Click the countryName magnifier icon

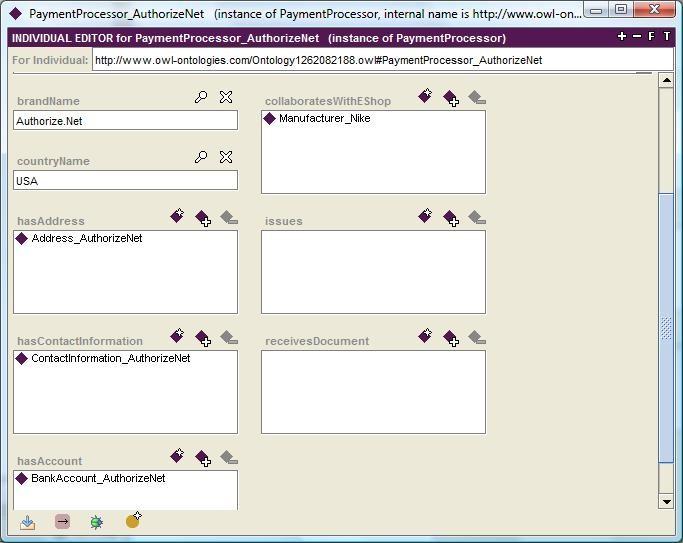click(x=201, y=157)
